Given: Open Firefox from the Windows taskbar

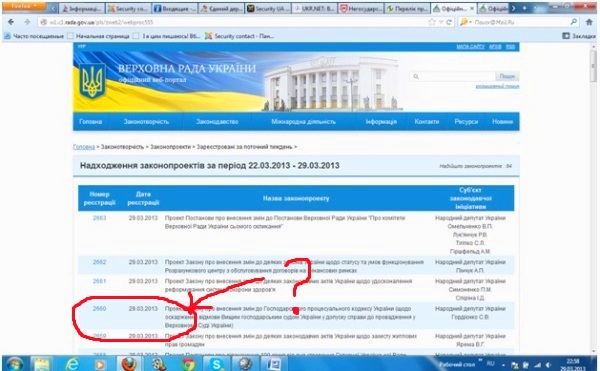Looking at the screenshot, I should [x=129, y=363].
